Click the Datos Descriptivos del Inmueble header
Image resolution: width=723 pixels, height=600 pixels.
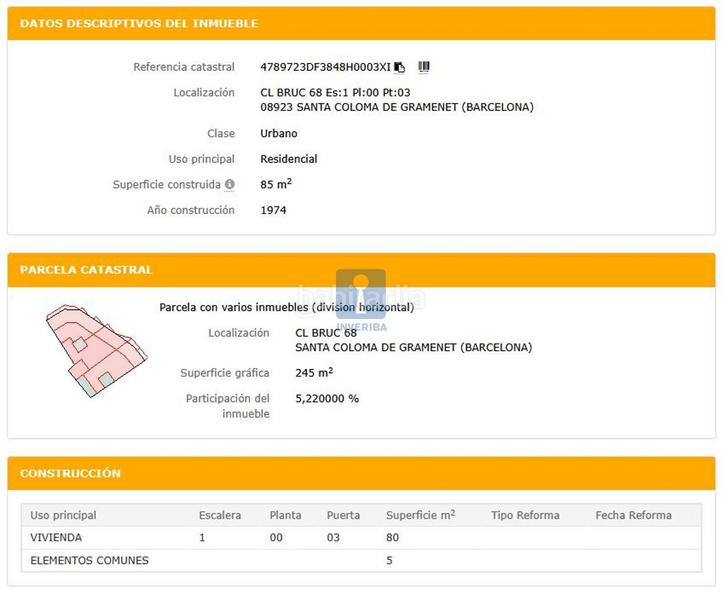click(x=139, y=23)
